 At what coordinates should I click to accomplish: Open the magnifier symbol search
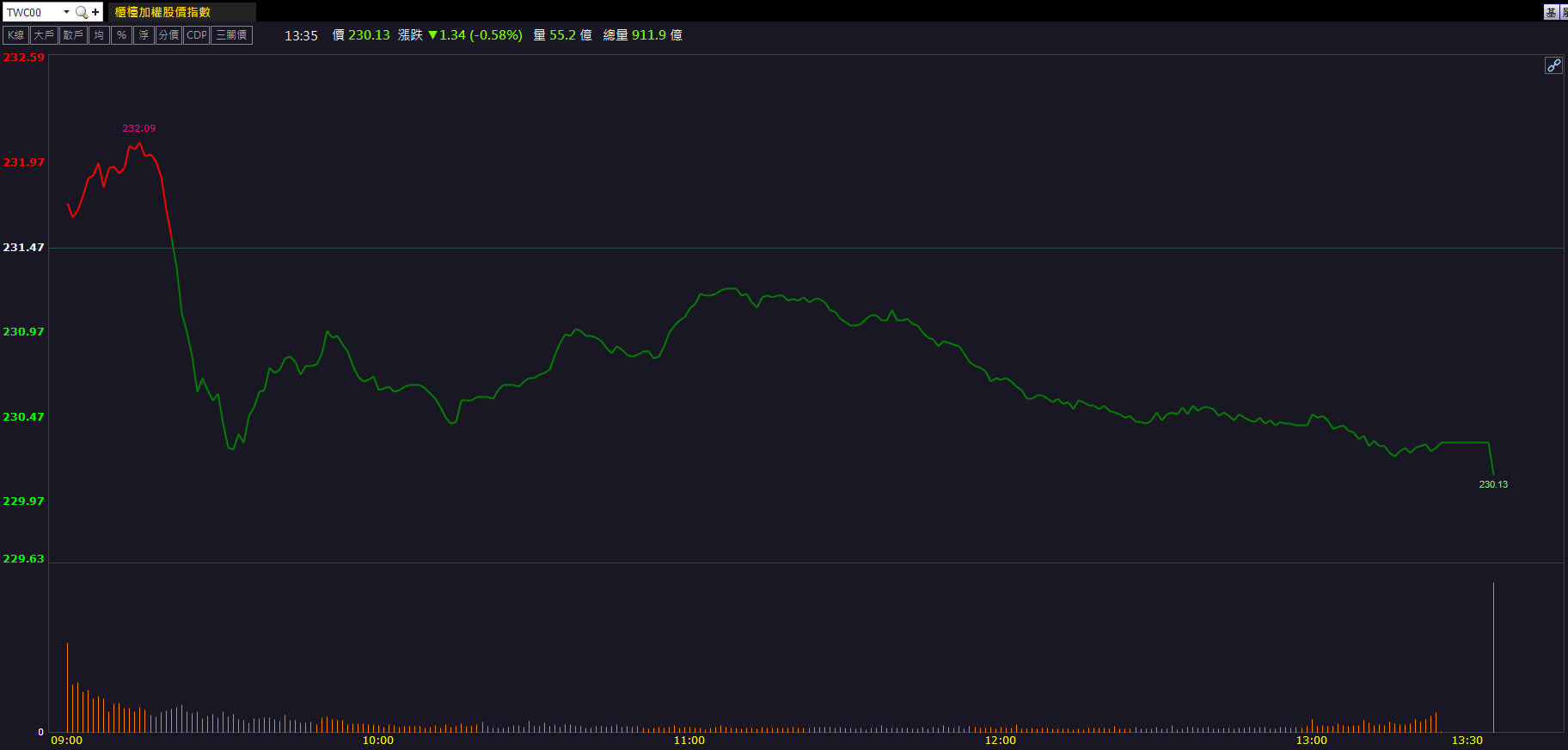coord(81,12)
